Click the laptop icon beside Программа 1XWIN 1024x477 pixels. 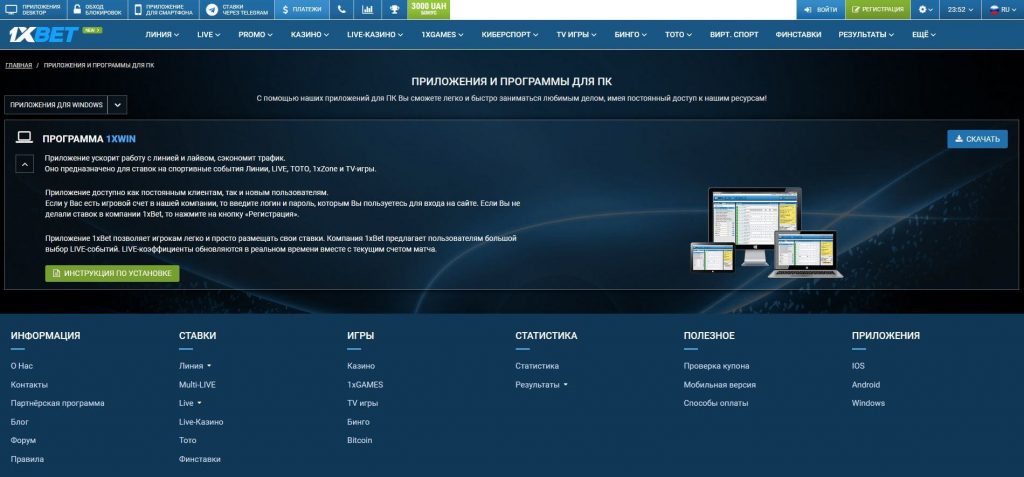tap(24, 138)
